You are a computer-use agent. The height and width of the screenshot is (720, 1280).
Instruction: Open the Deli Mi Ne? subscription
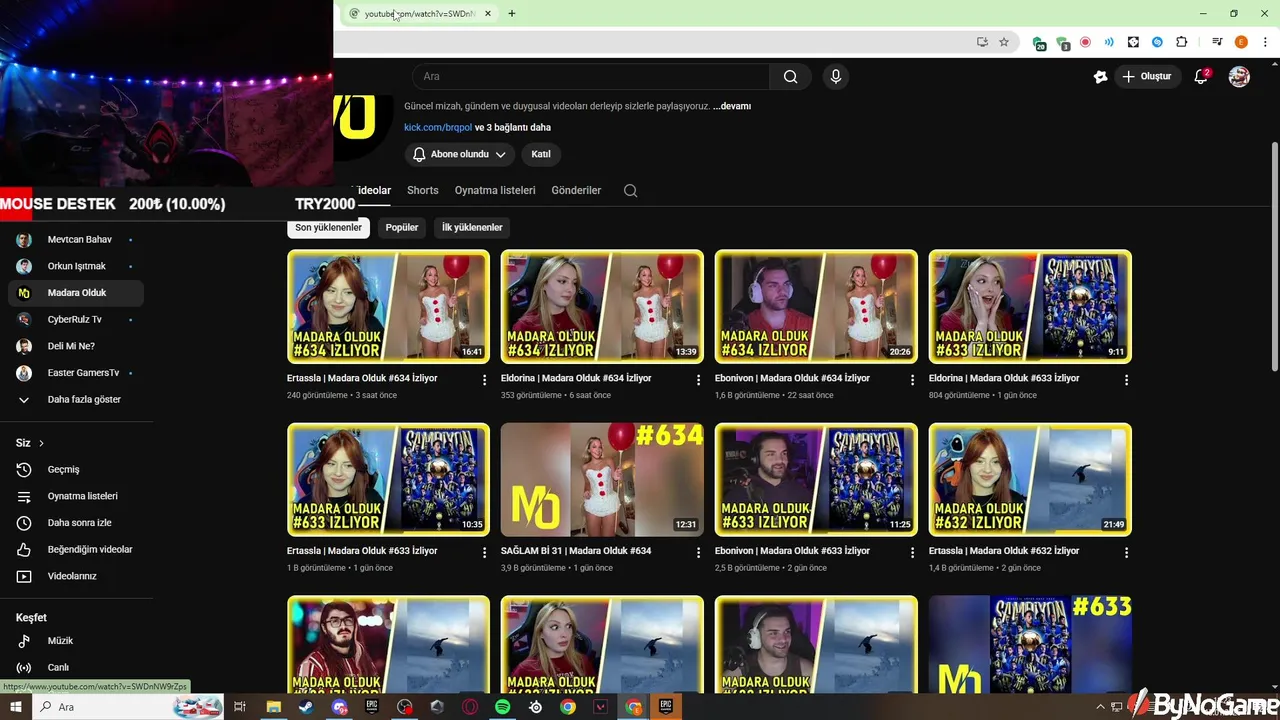pyautogui.click(x=76, y=346)
